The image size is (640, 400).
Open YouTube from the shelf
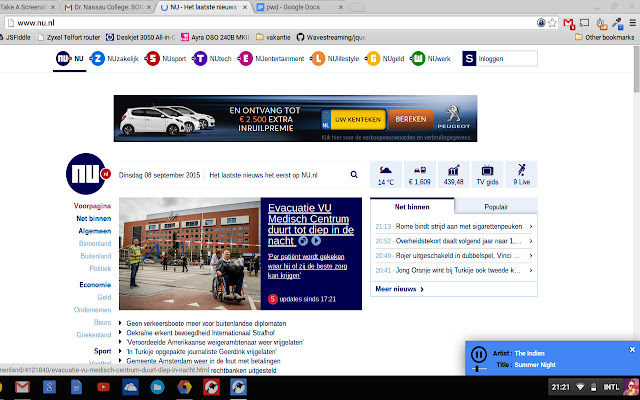point(103,387)
